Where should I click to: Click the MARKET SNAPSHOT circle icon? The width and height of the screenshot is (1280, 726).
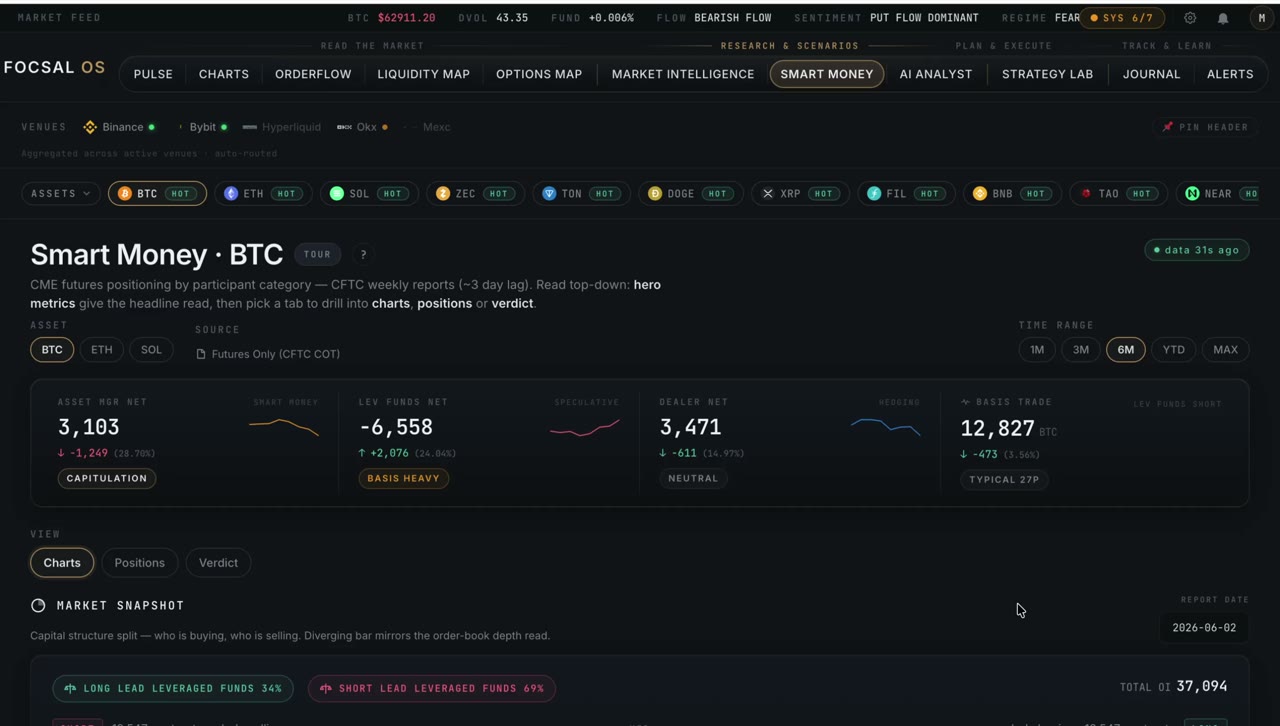point(38,605)
